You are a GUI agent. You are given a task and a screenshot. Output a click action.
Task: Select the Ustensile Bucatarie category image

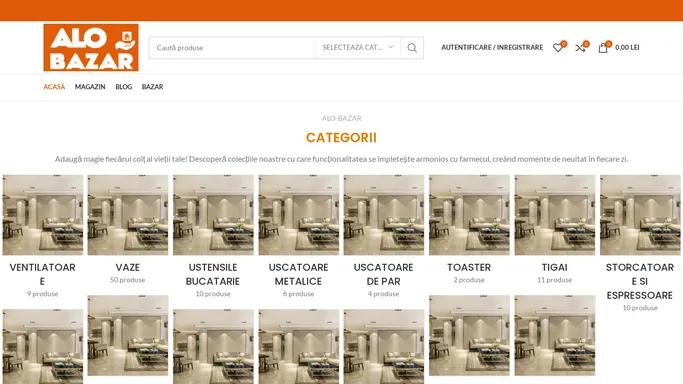click(x=213, y=215)
